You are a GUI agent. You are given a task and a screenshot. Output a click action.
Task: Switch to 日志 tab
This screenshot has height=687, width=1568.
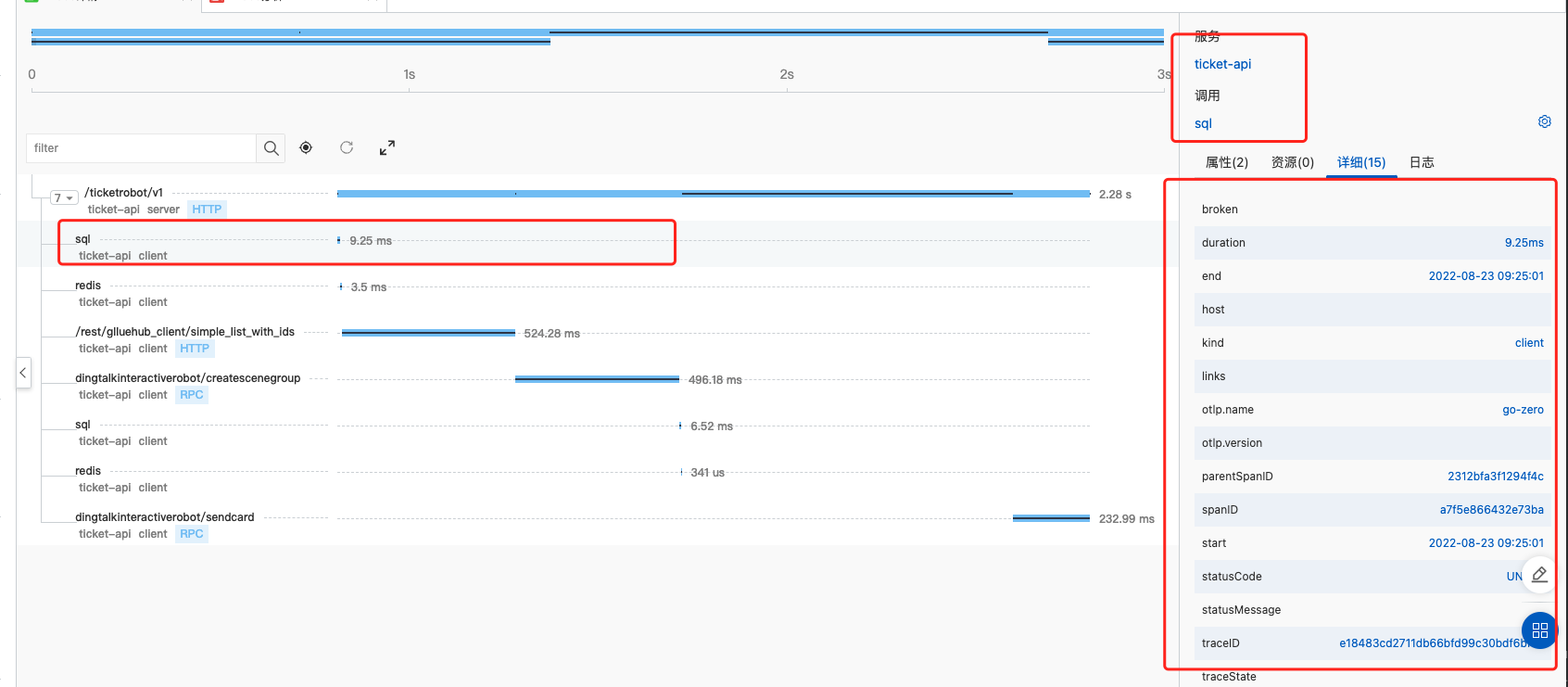point(1422,162)
